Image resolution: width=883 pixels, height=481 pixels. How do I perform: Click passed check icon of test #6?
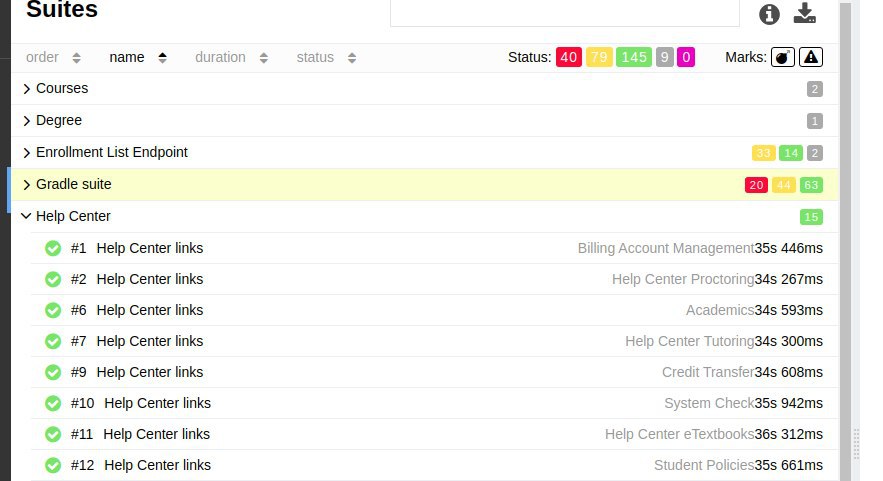53,310
